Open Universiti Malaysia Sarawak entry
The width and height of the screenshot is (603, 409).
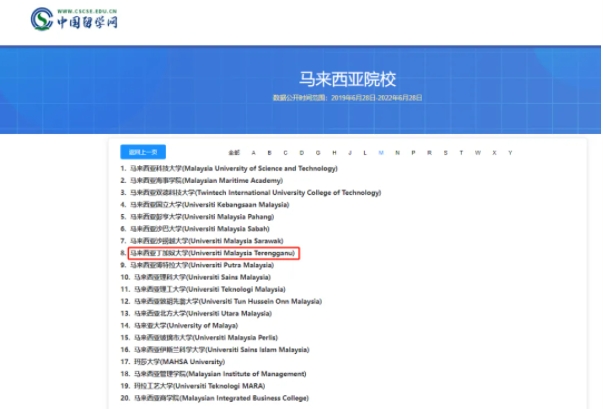click(x=207, y=241)
